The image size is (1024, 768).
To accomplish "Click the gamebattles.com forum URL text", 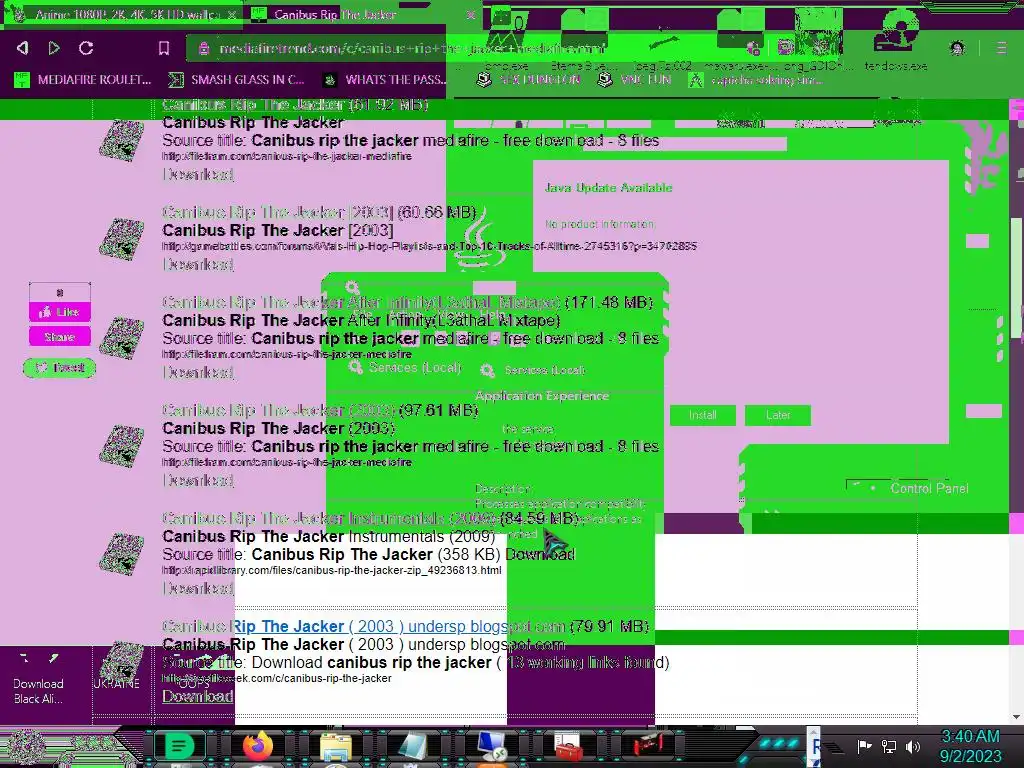I will pyautogui.click(x=429, y=246).
